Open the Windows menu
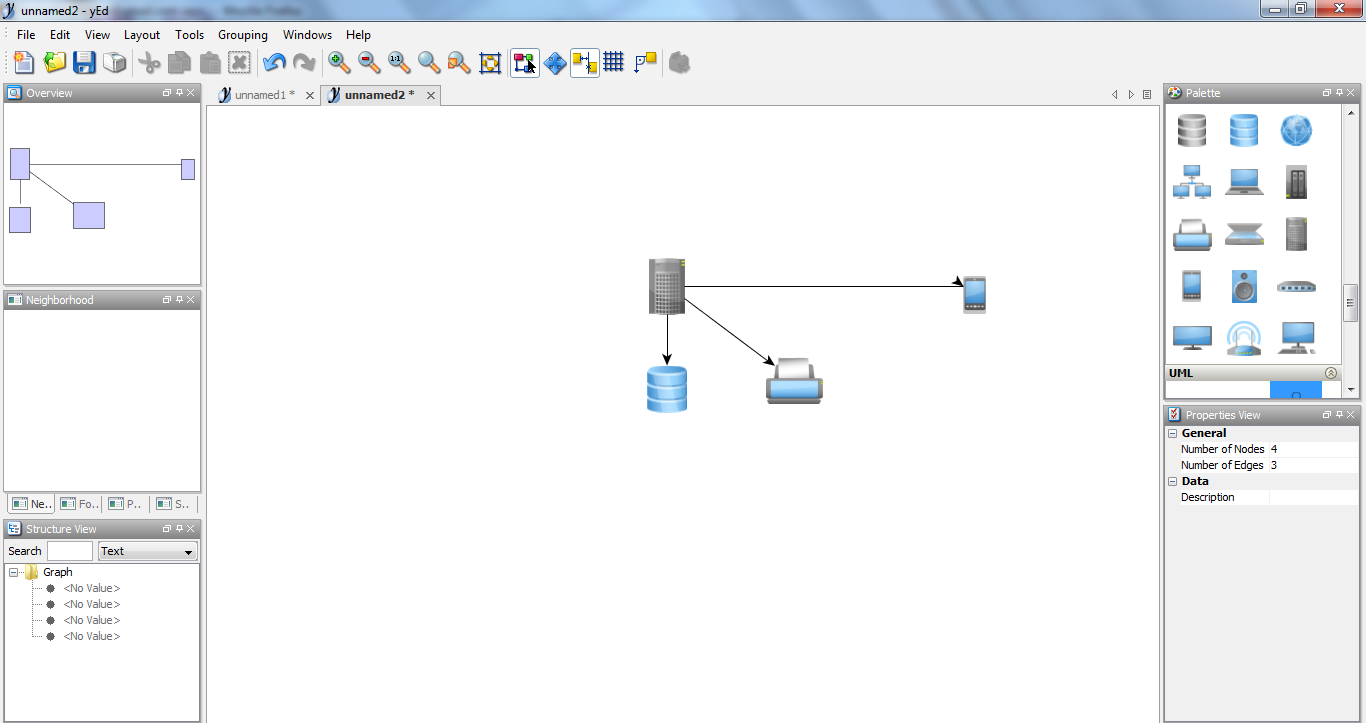Viewport: 1366px width, 723px height. 307,34
